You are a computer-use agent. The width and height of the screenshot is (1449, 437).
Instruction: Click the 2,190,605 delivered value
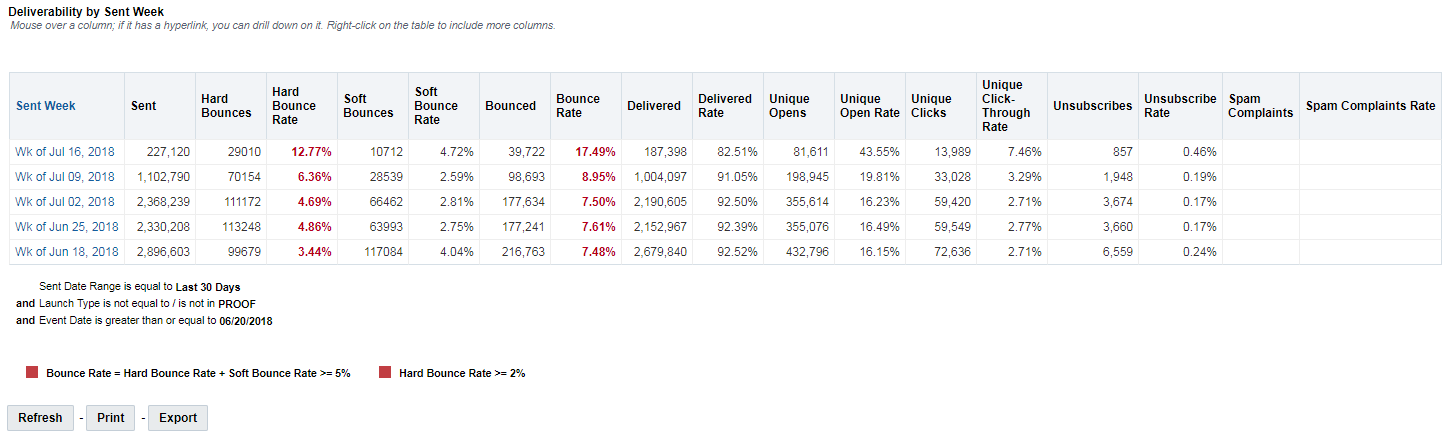coord(660,202)
